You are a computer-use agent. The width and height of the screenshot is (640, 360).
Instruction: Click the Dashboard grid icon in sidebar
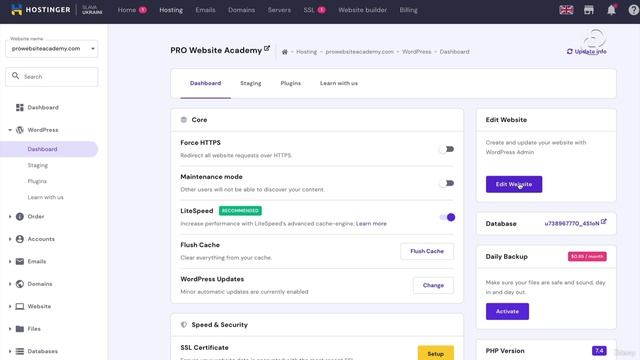pos(20,107)
